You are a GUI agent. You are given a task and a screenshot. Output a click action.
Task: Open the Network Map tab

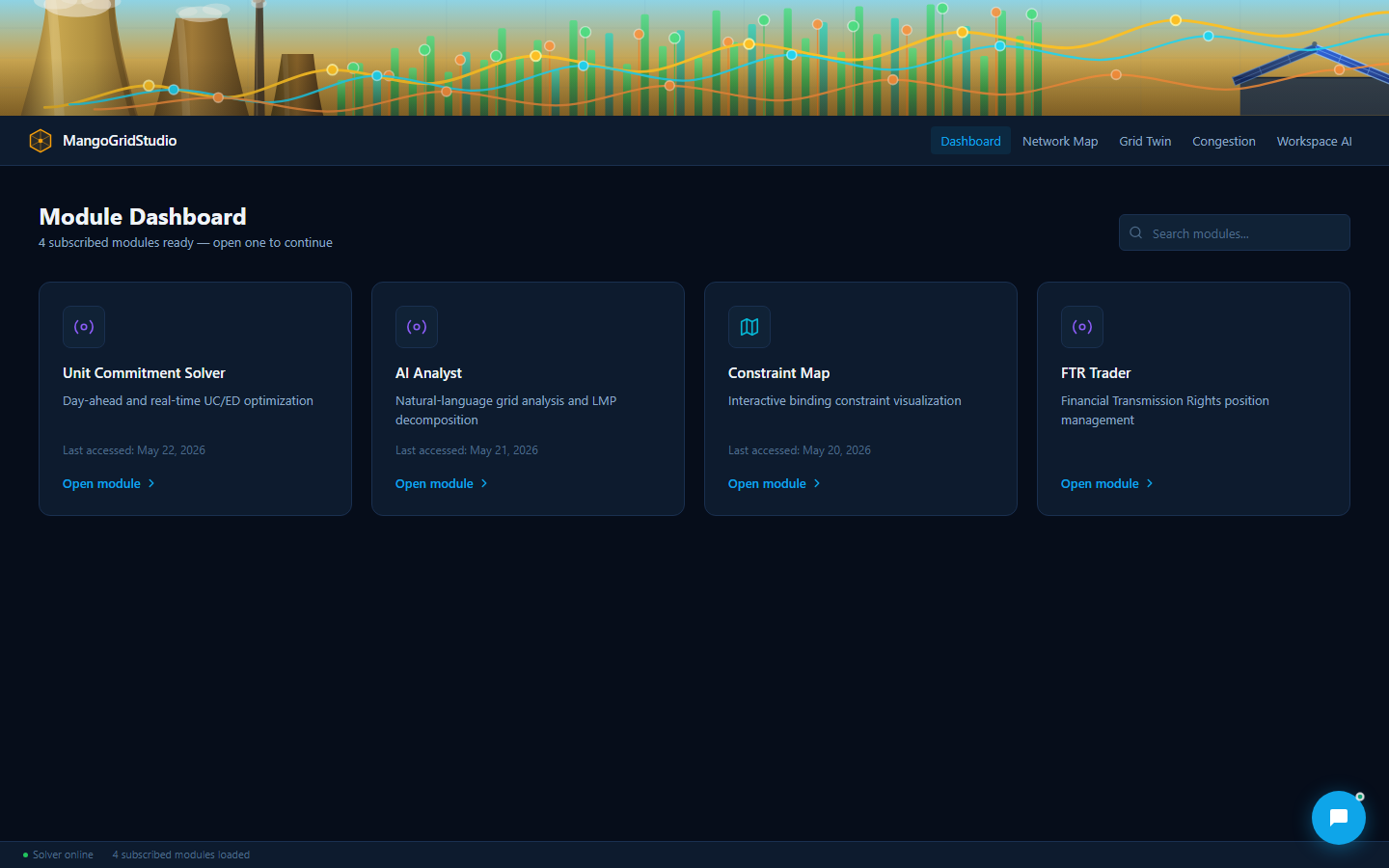pos(1060,141)
